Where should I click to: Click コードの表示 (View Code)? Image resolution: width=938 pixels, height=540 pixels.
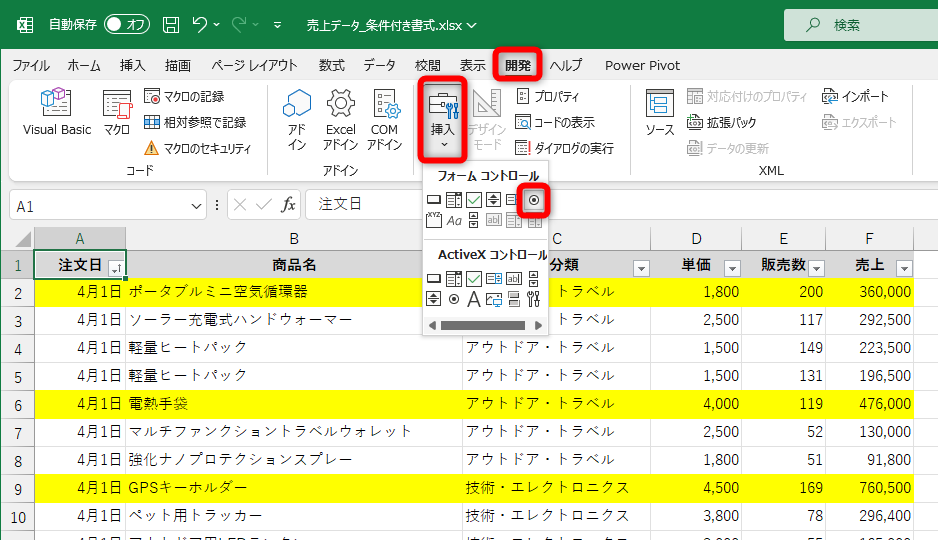(x=555, y=123)
